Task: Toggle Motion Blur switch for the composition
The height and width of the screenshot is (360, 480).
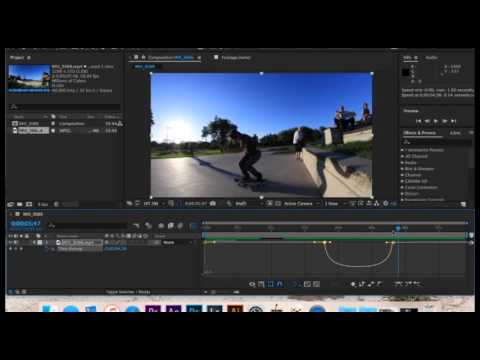Action: tap(180, 226)
